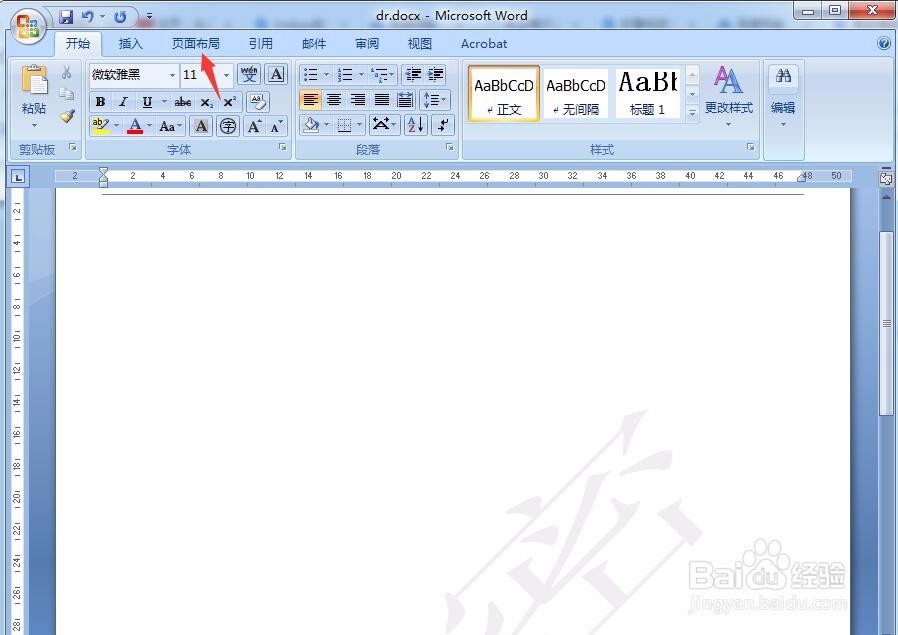Align text right
Screen dimensions: 898x635
click(358, 100)
